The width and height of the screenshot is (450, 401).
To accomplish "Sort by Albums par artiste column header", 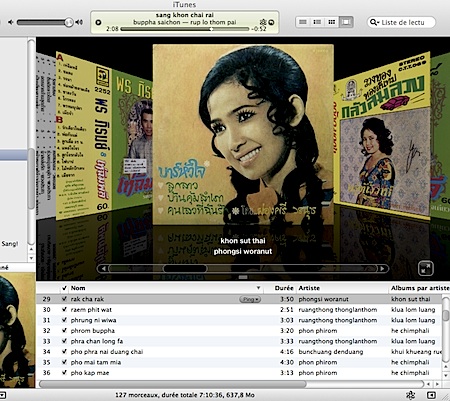I will click(x=419, y=288).
